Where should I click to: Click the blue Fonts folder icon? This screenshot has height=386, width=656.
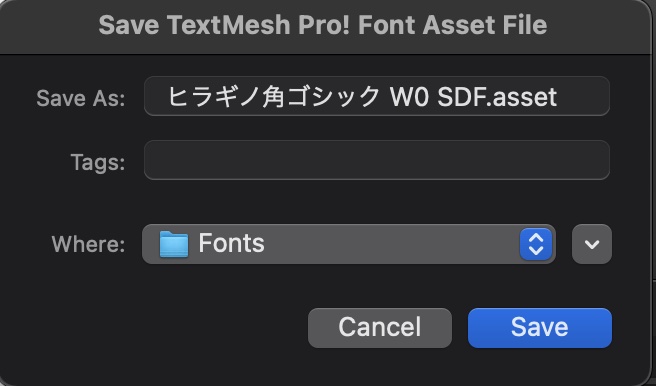click(174, 244)
